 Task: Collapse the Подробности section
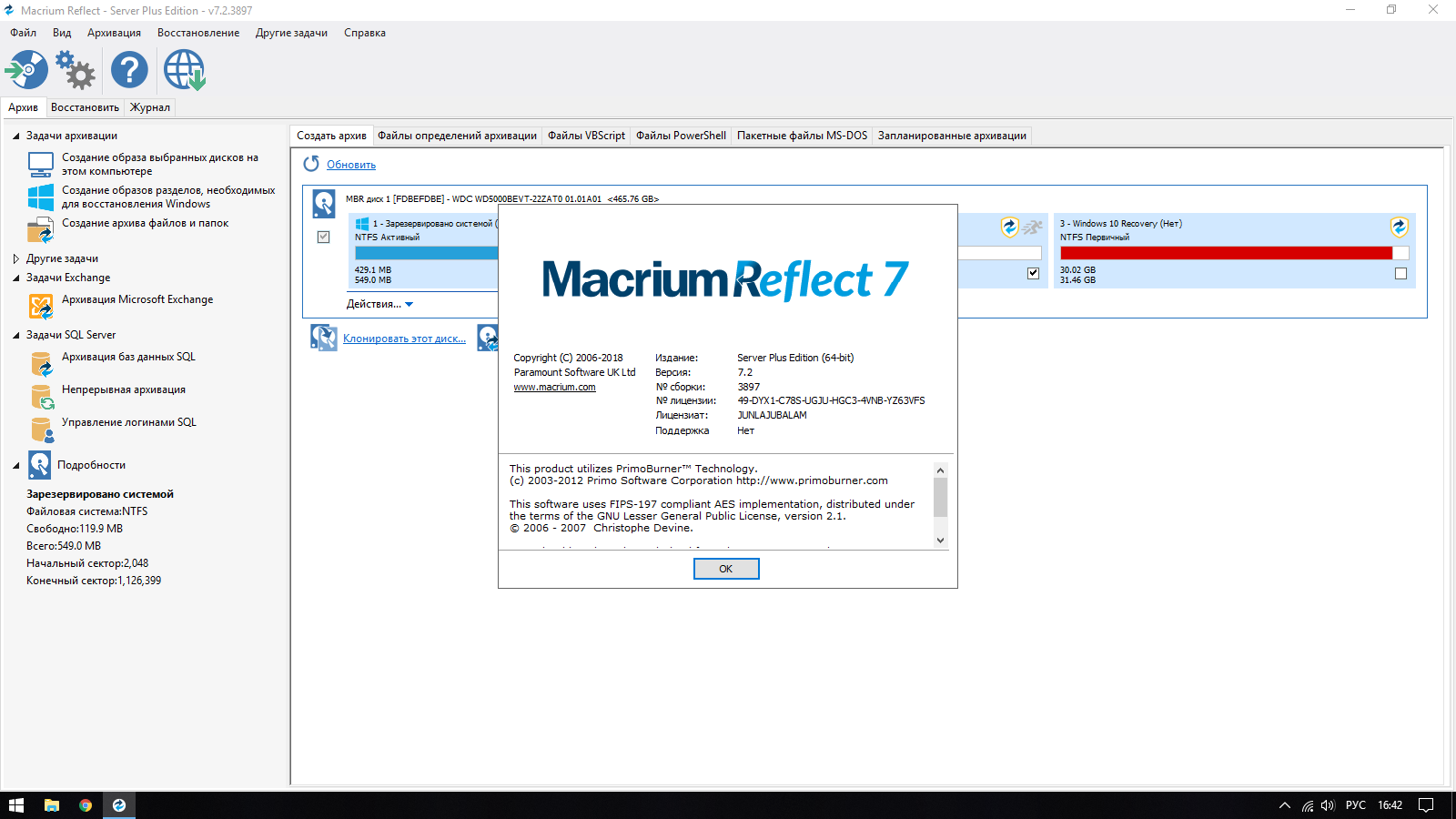click(16, 466)
